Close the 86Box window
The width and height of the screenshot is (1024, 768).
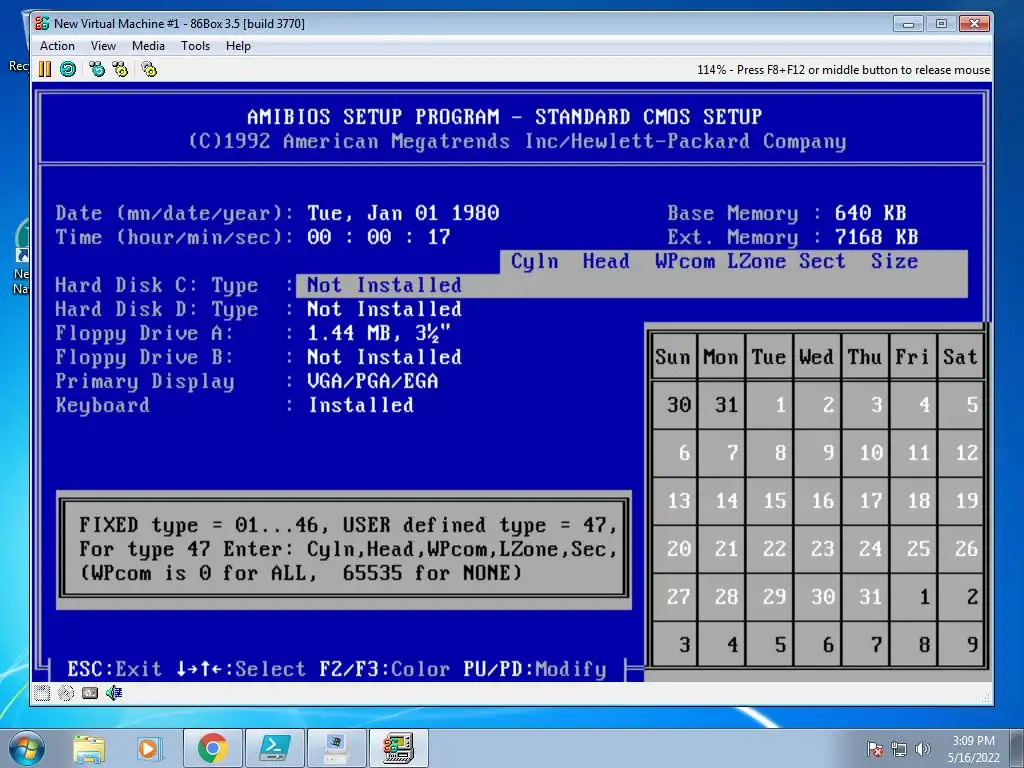pos(974,24)
